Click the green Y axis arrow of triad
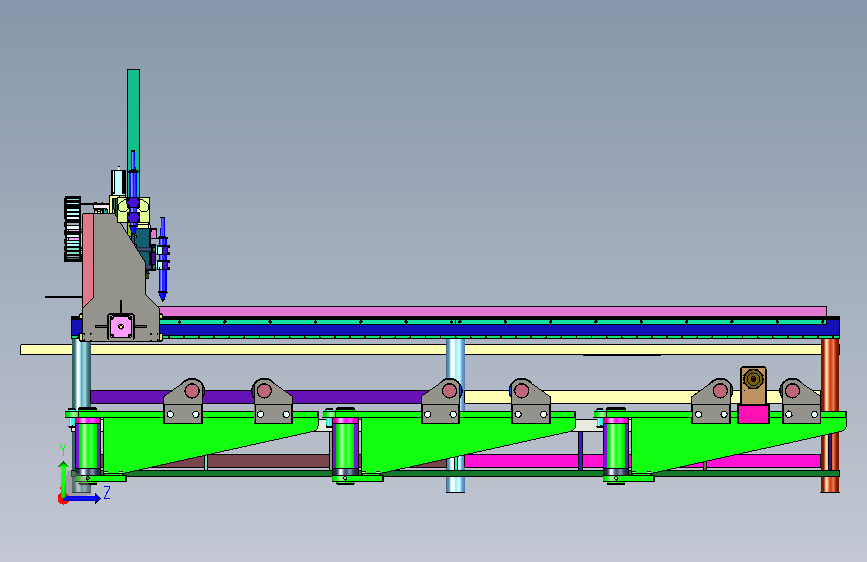This screenshot has height=562, width=867. (64, 479)
